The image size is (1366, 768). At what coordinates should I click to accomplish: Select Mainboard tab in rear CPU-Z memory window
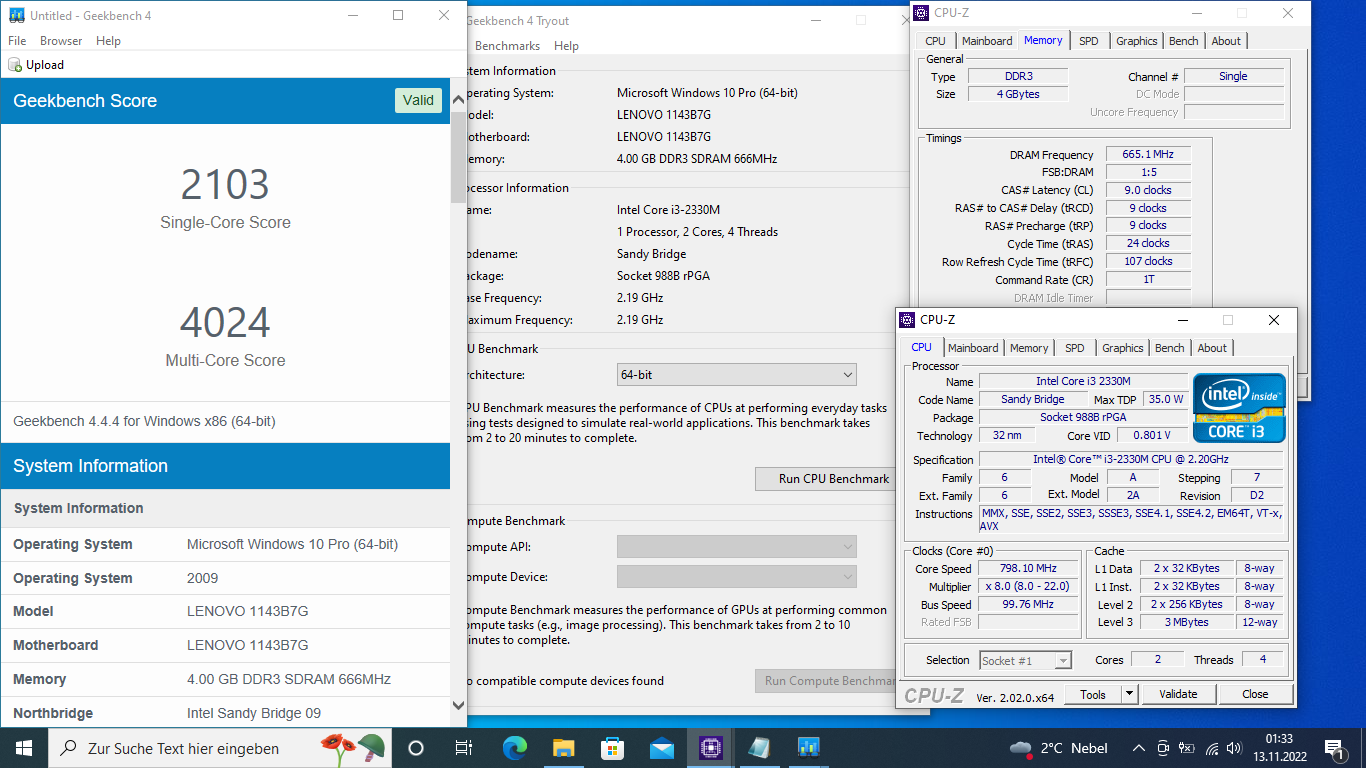[x=987, y=41]
